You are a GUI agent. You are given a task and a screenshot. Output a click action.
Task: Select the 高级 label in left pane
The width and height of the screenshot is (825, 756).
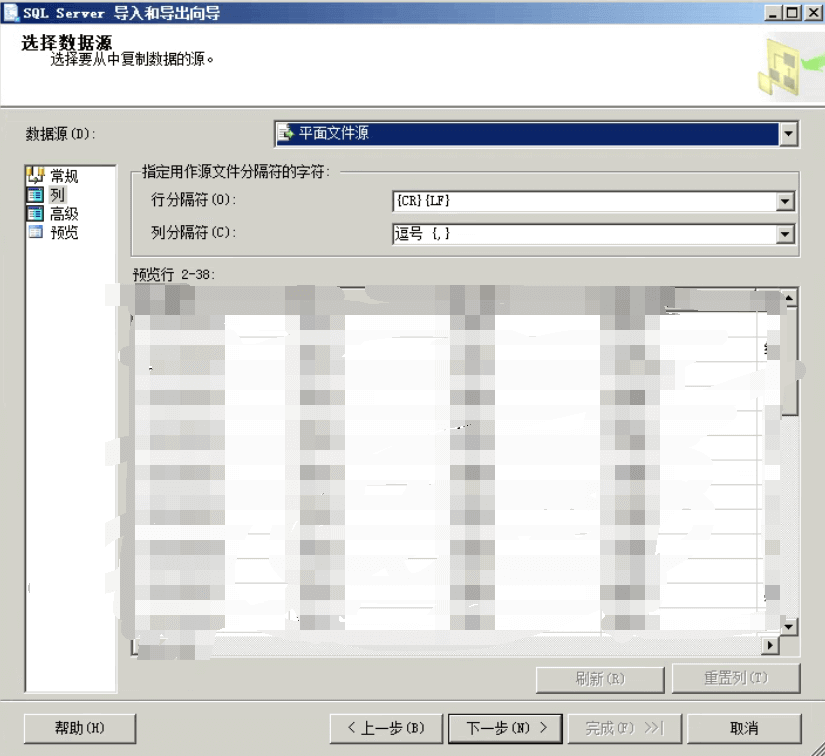[64, 214]
